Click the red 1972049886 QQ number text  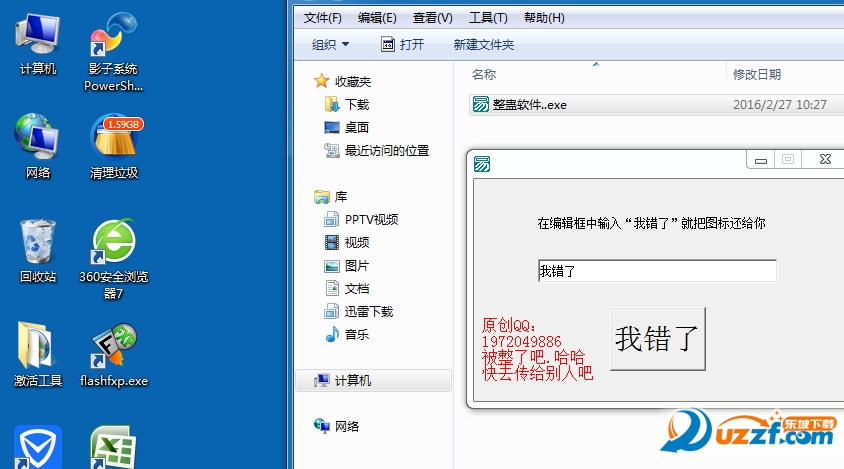point(522,341)
